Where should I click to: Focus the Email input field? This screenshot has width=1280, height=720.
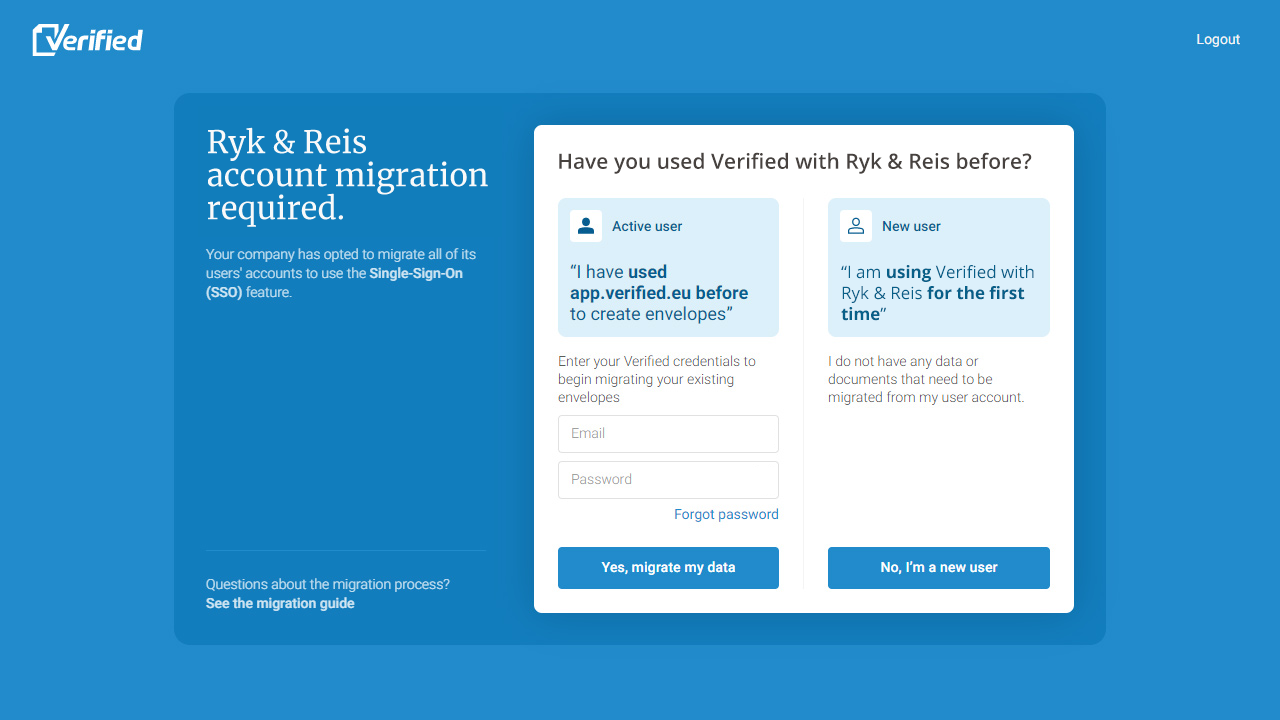click(668, 434)
